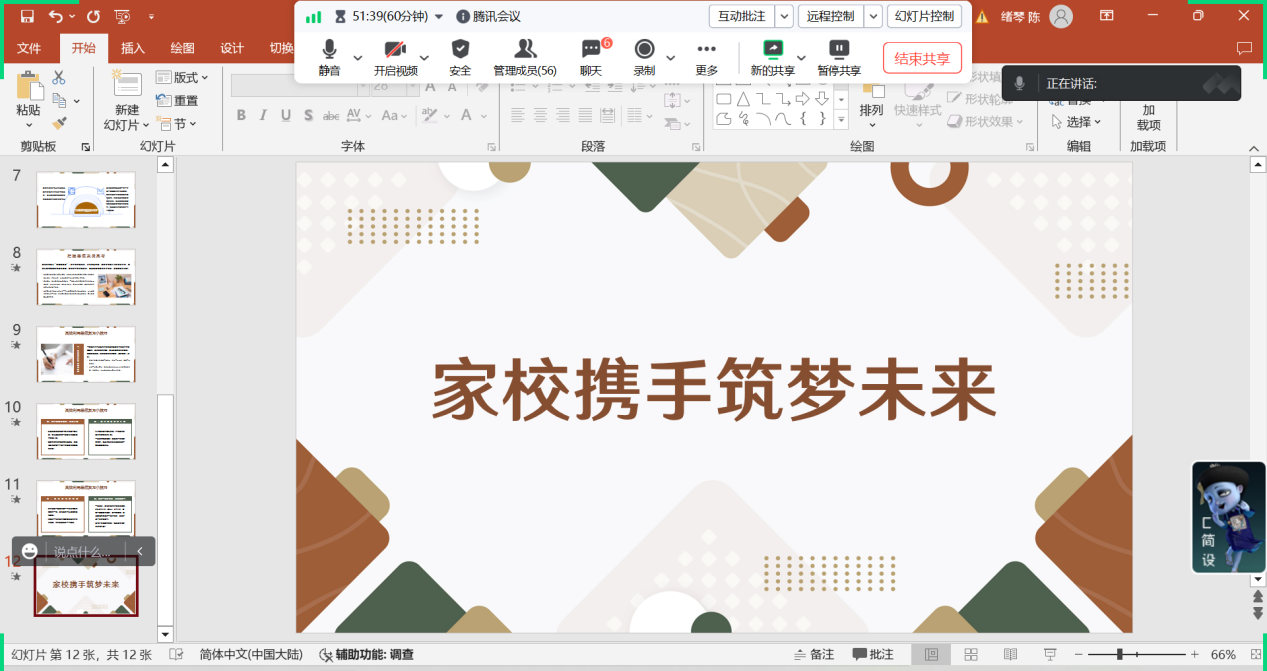This screenshot has width=1267, height=671.
Task: Open Manage Members (56) panel
Action: pyautogui.click(x=525, y=57)
